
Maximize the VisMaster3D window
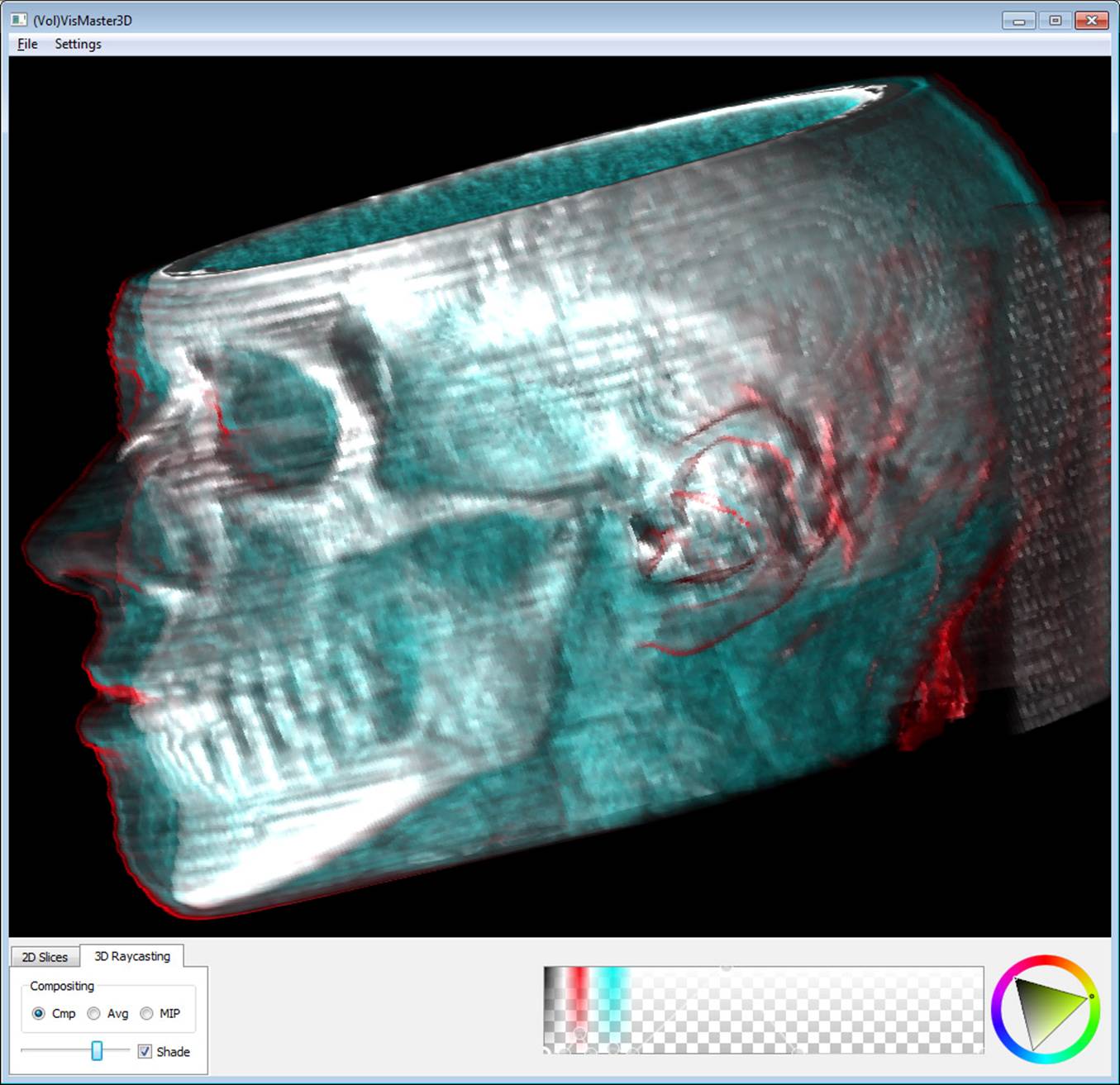(1056, 21)
